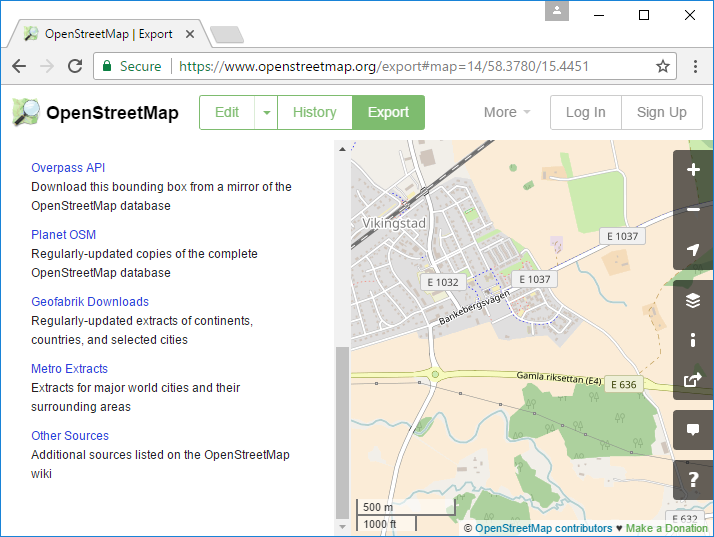The height and width of the screenshot is (537, 714).
Task: Open Chrome three-dot menu
Action: click(695, 66)
